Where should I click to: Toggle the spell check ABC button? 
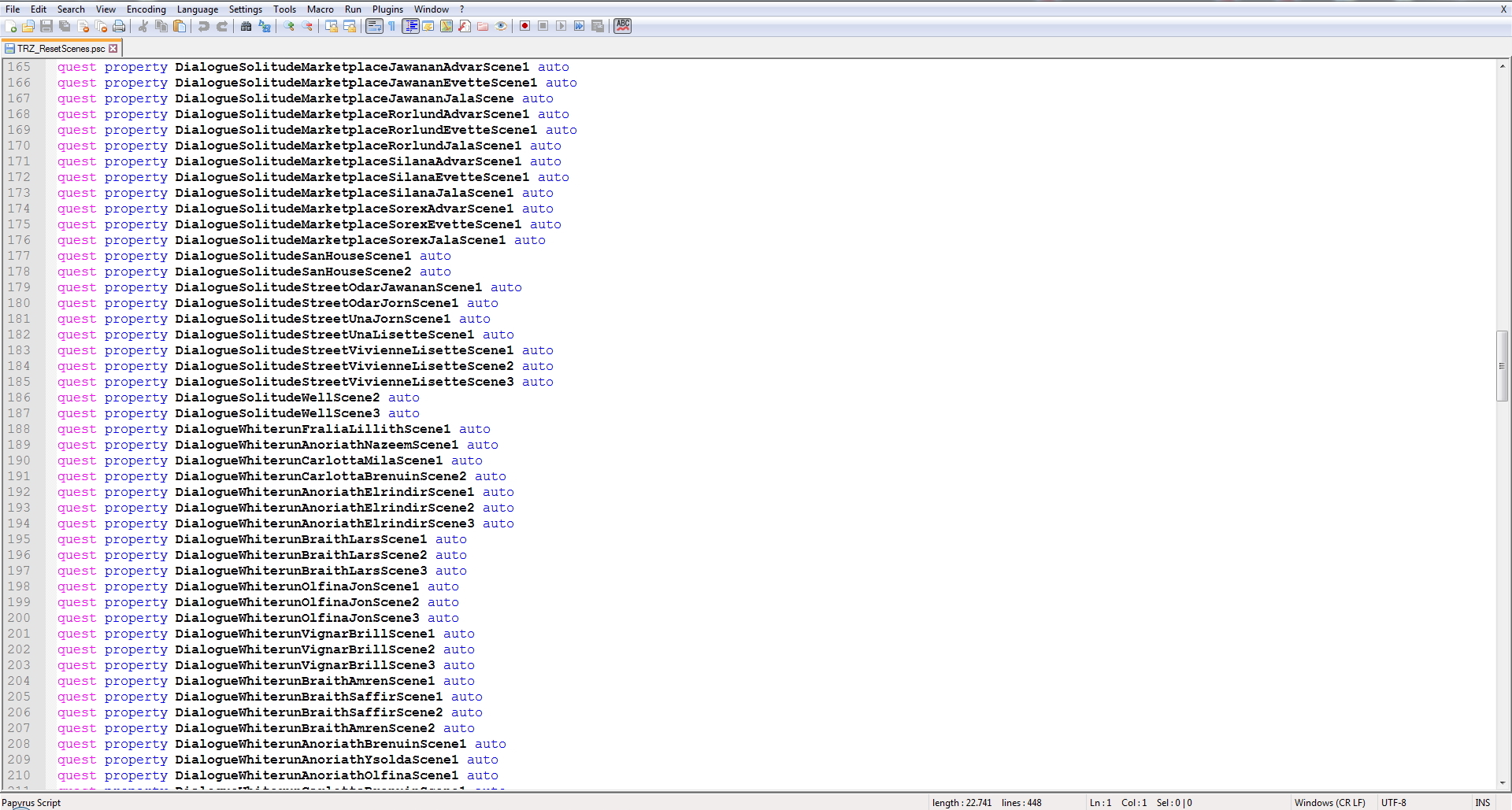tap(622, 26)
